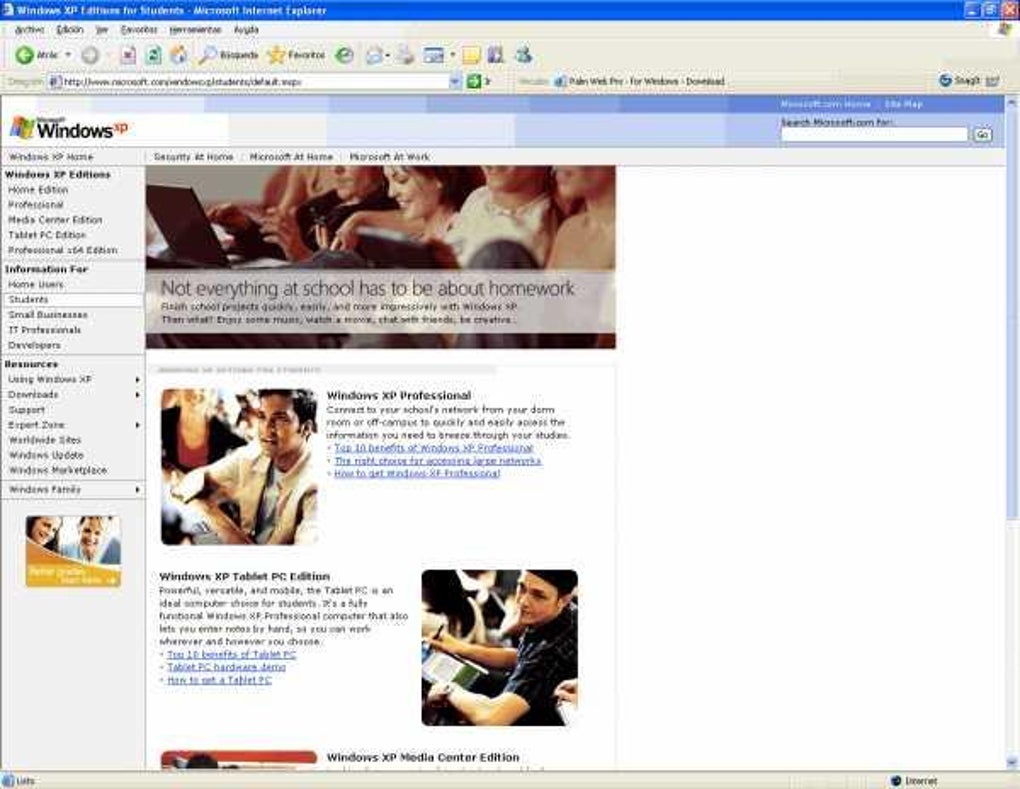This screenshot has width=1020, height=789.
Task: Open How to get Windows XP Professional link
Action: (417, 474)
